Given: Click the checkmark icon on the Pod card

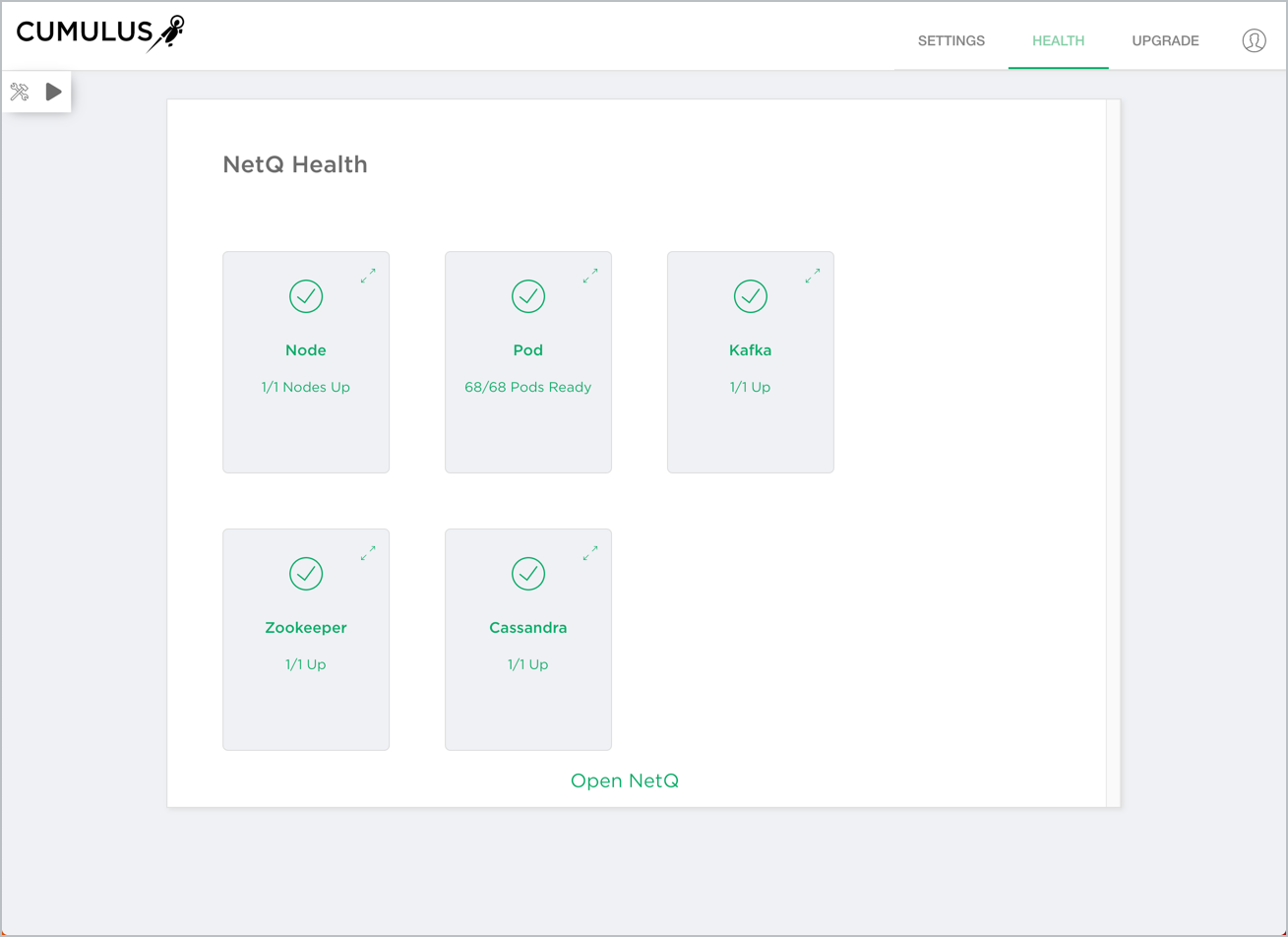Looking at the screenshot, I should coord(528,296).
